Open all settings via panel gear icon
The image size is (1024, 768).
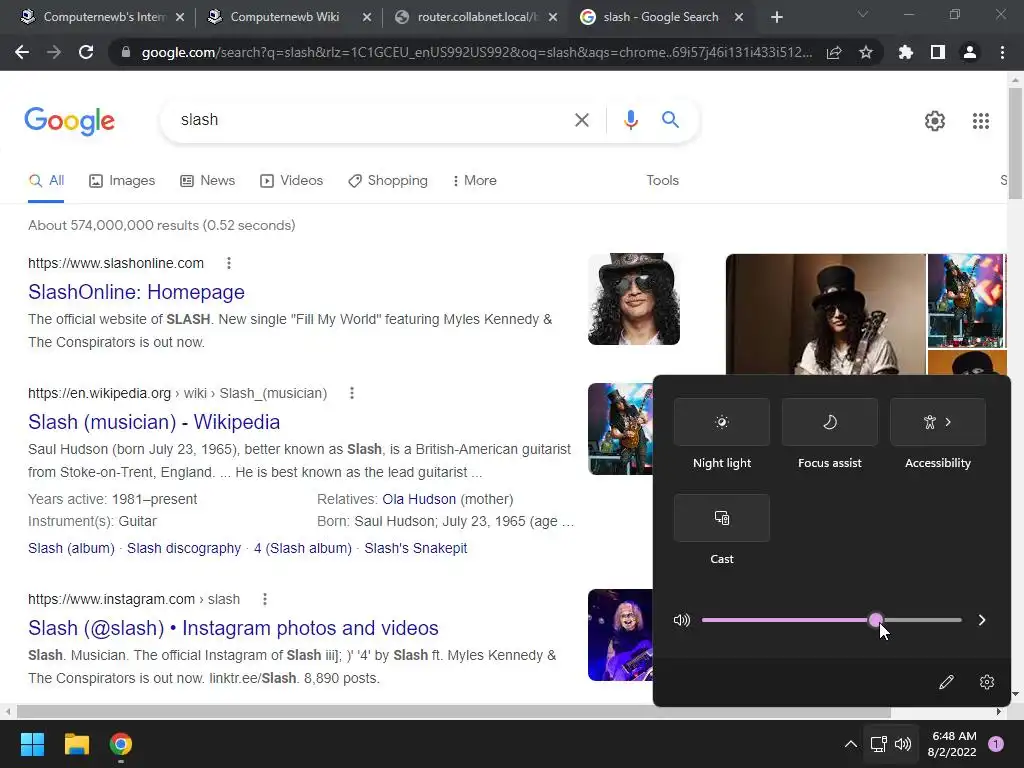pyautogui.click(x=987, y=682)
